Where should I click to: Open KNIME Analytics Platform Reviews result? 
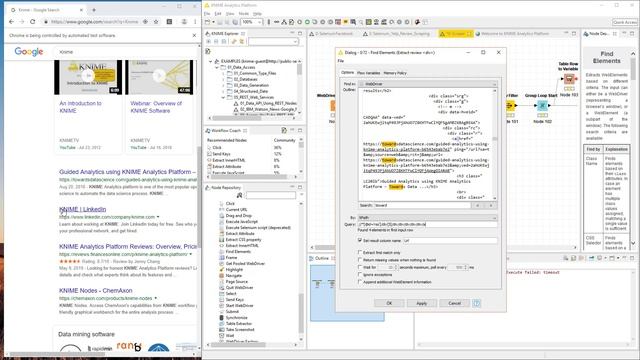click(128, 247)
